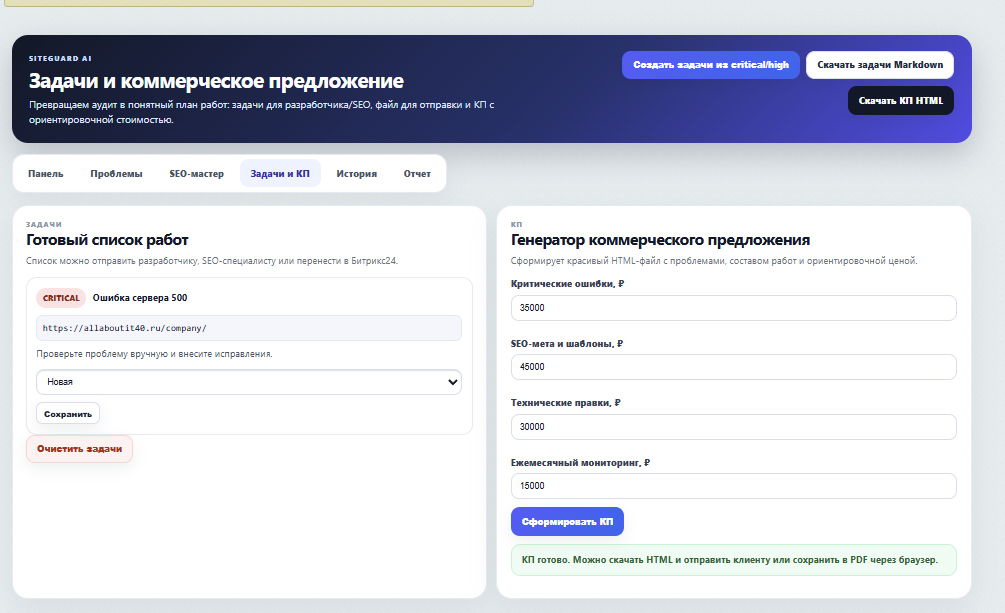Image resolution: width=1005 pixels, height=613 pixels.
Task: Go to the SEO-мастер tab
Action: [196, 174]
